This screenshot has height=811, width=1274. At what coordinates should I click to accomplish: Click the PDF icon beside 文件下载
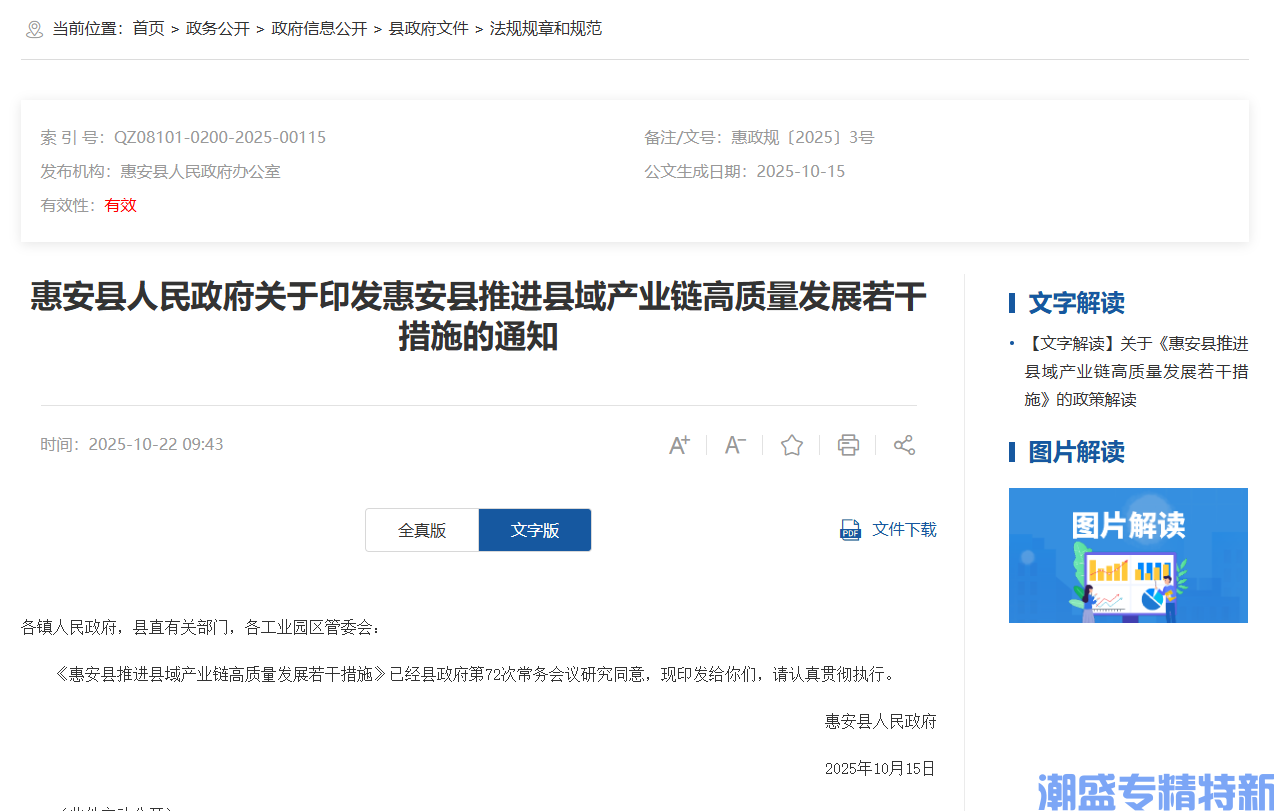pyautogui.click(x=850, y=529)
